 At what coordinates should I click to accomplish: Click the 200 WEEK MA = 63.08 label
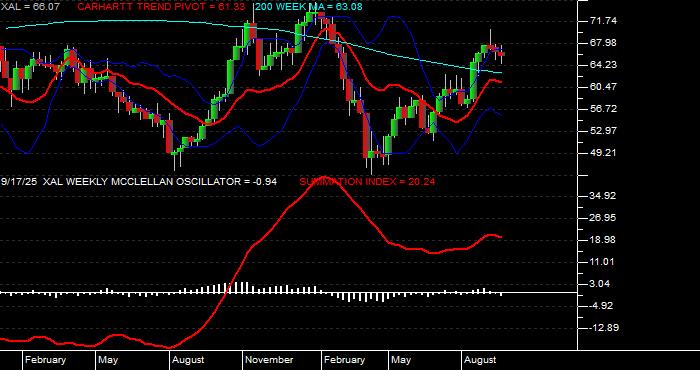(x=309, y=7)
